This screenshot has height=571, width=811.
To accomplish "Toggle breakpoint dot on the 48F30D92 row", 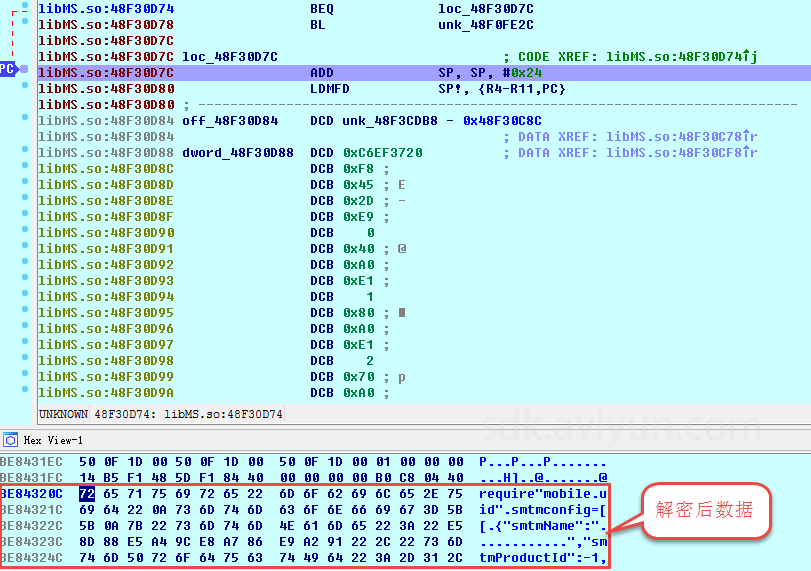I will (25, 262).
